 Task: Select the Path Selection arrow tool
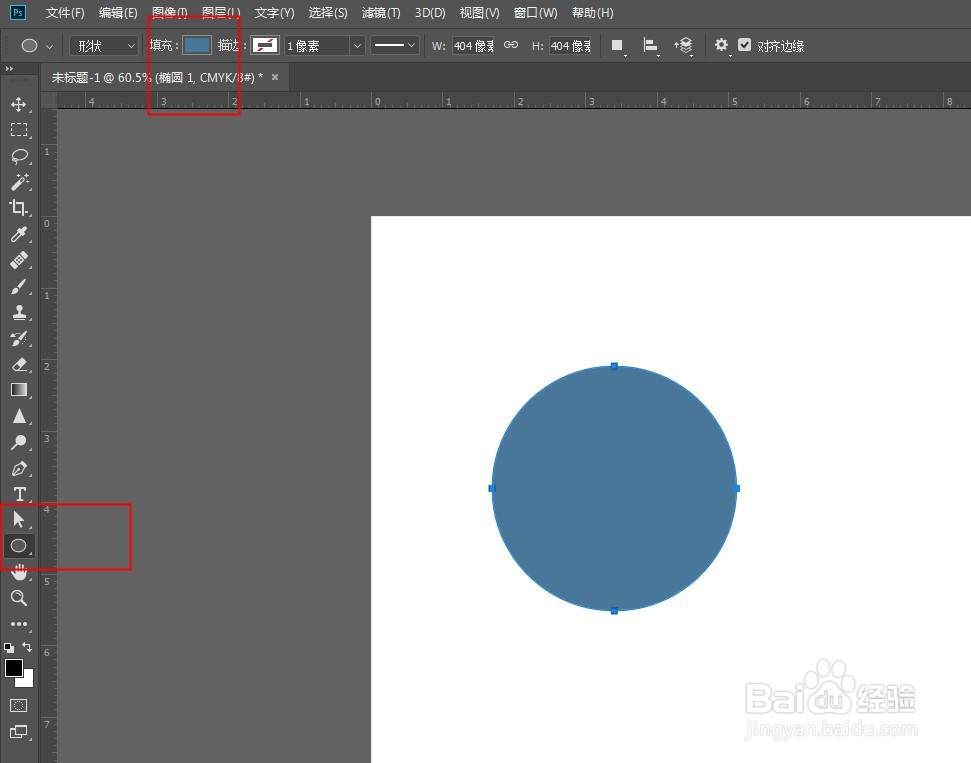(19, 519)
